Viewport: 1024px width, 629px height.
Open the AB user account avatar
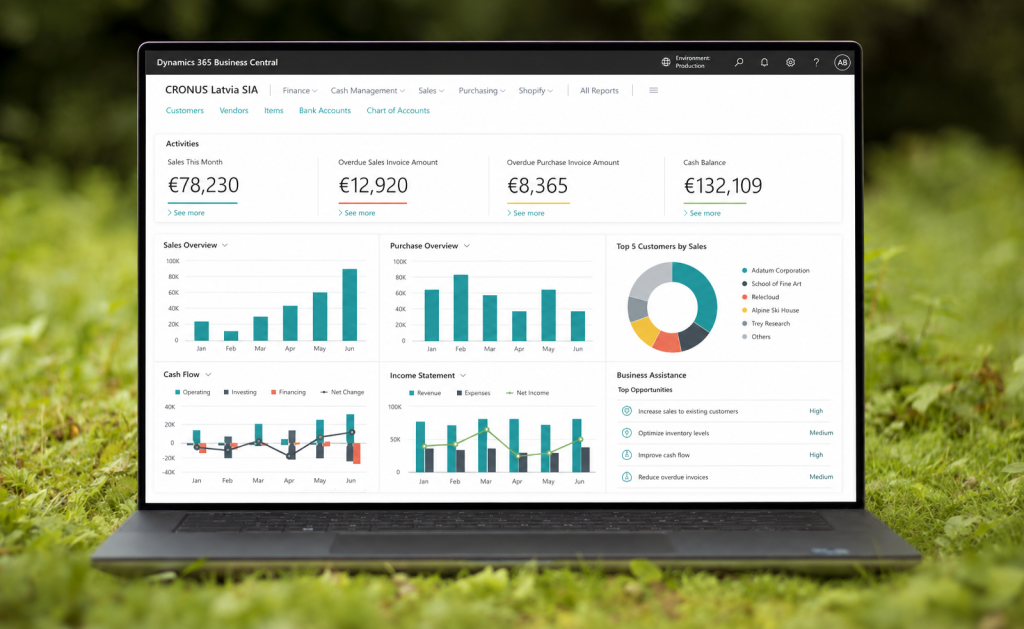842,62
